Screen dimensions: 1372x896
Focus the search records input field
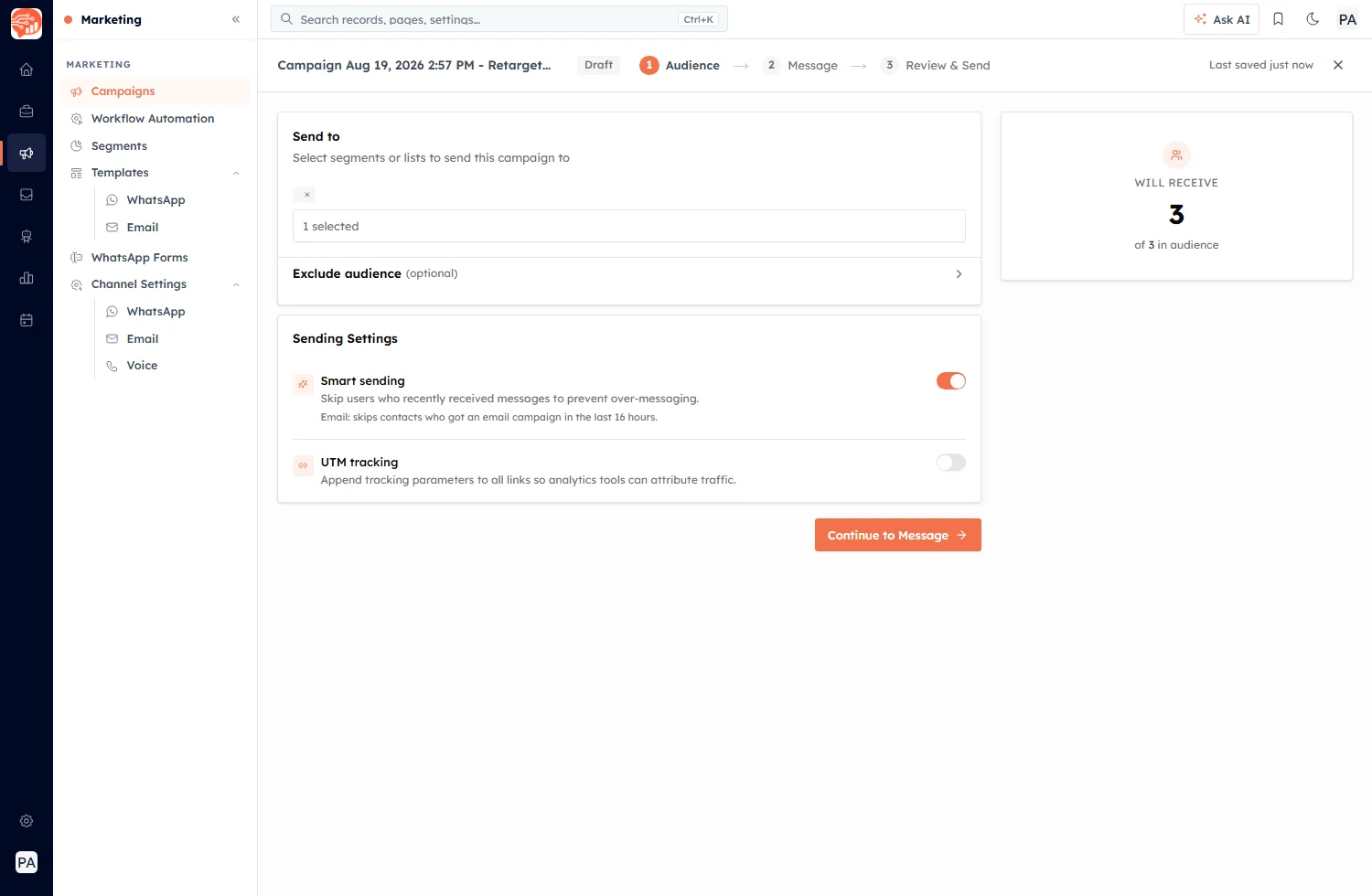pos(499,19)
